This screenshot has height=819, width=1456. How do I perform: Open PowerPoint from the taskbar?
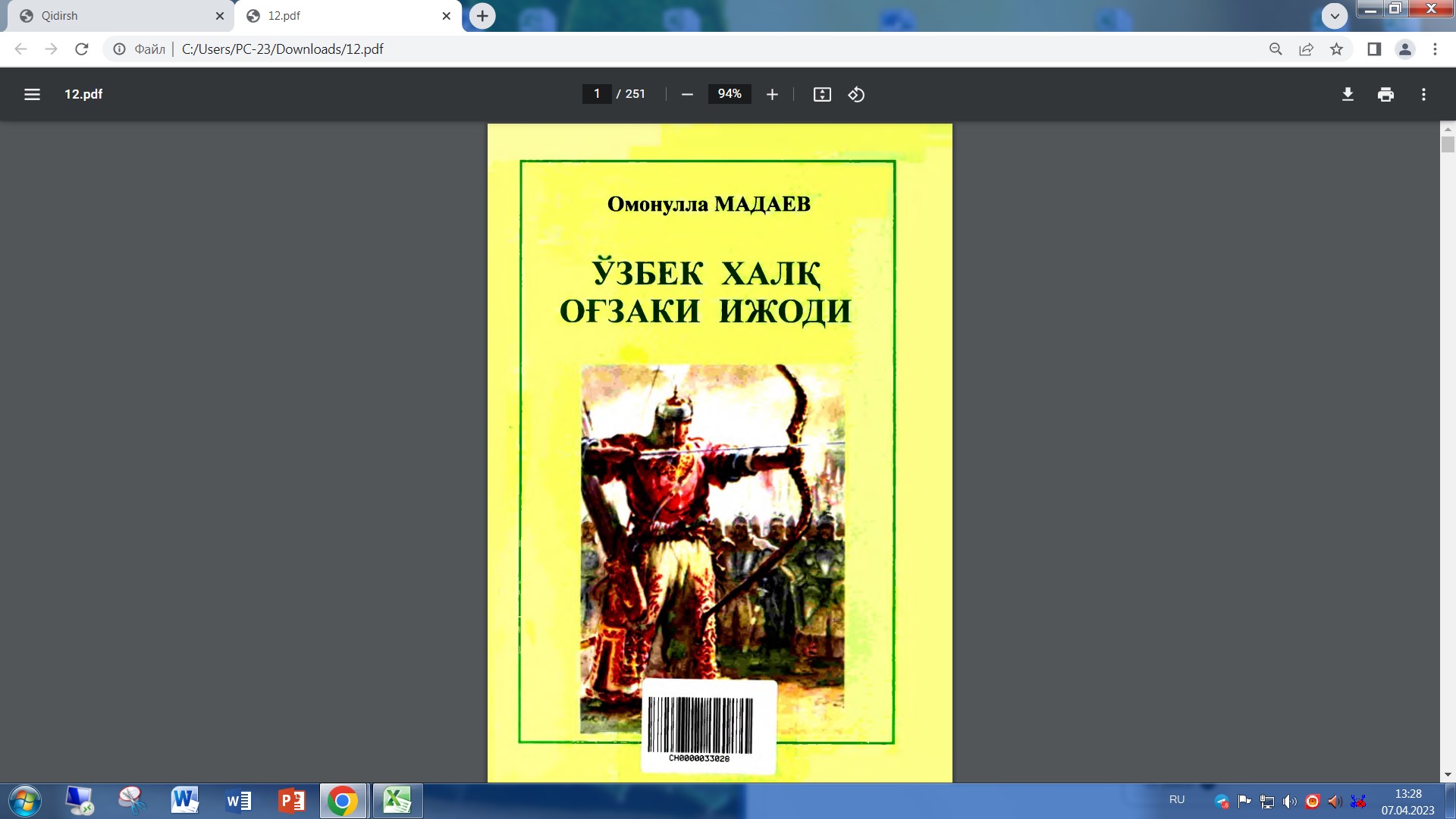(x=292, y=801)
